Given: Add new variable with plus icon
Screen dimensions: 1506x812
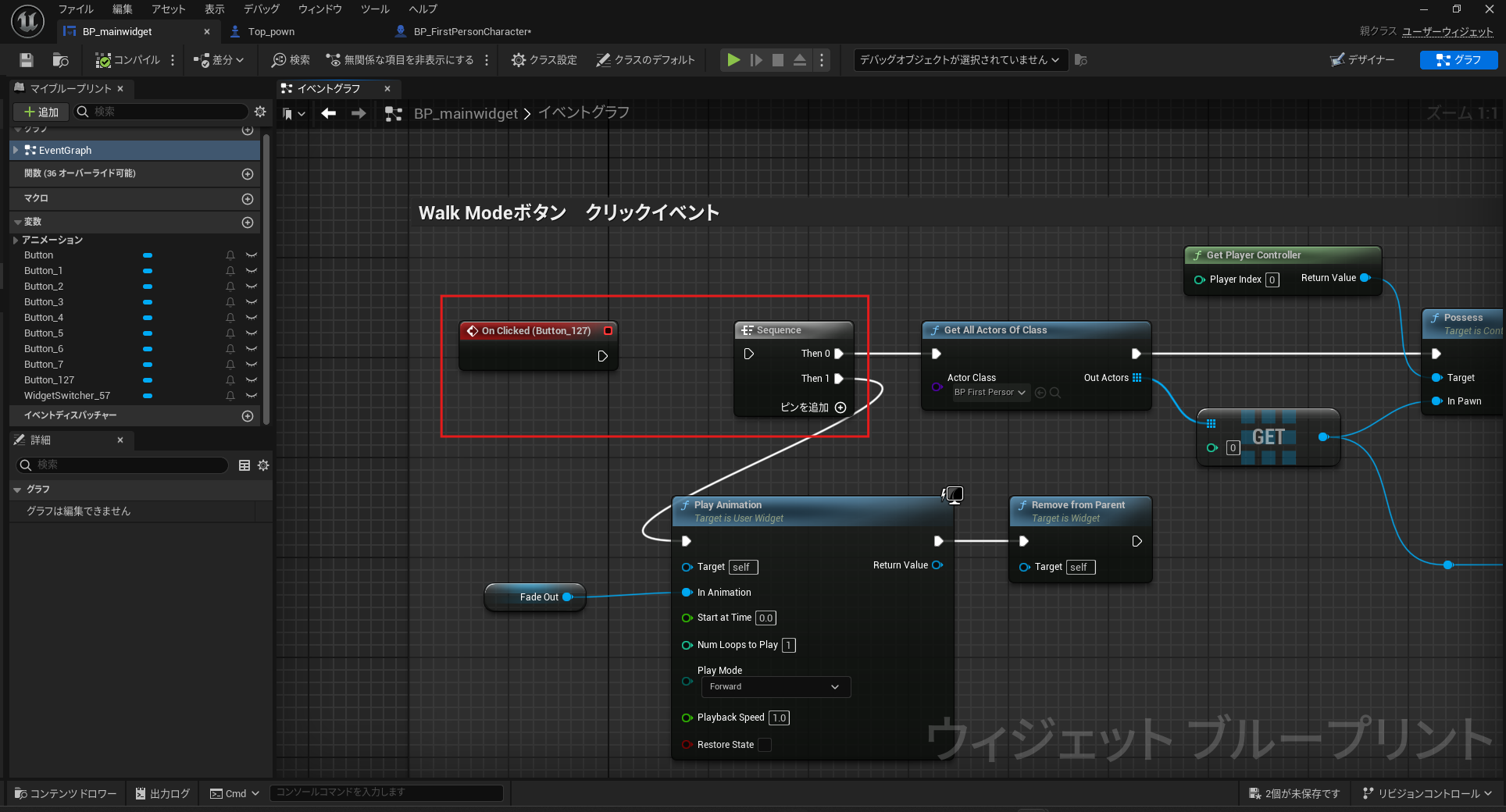Looking at the screenshot, I should pos(248,223).
